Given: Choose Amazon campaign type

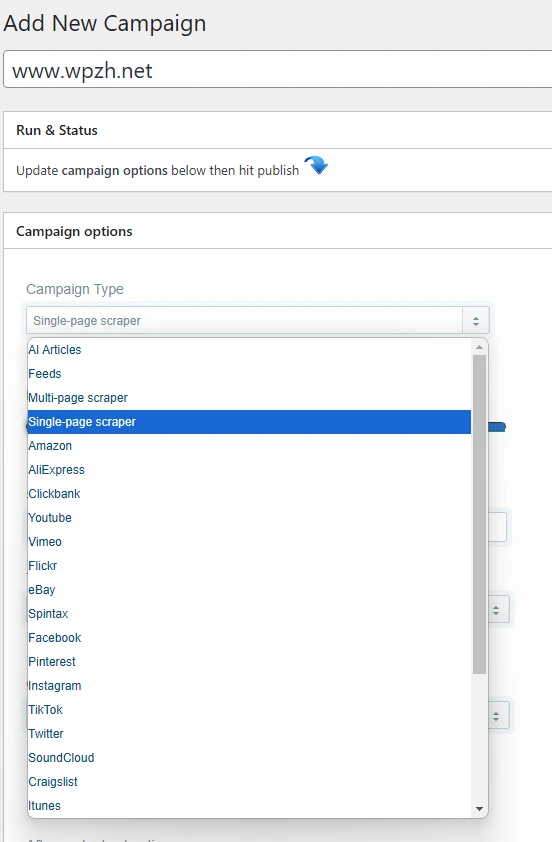Looking at the screenshot, I should tap(249, 446).
